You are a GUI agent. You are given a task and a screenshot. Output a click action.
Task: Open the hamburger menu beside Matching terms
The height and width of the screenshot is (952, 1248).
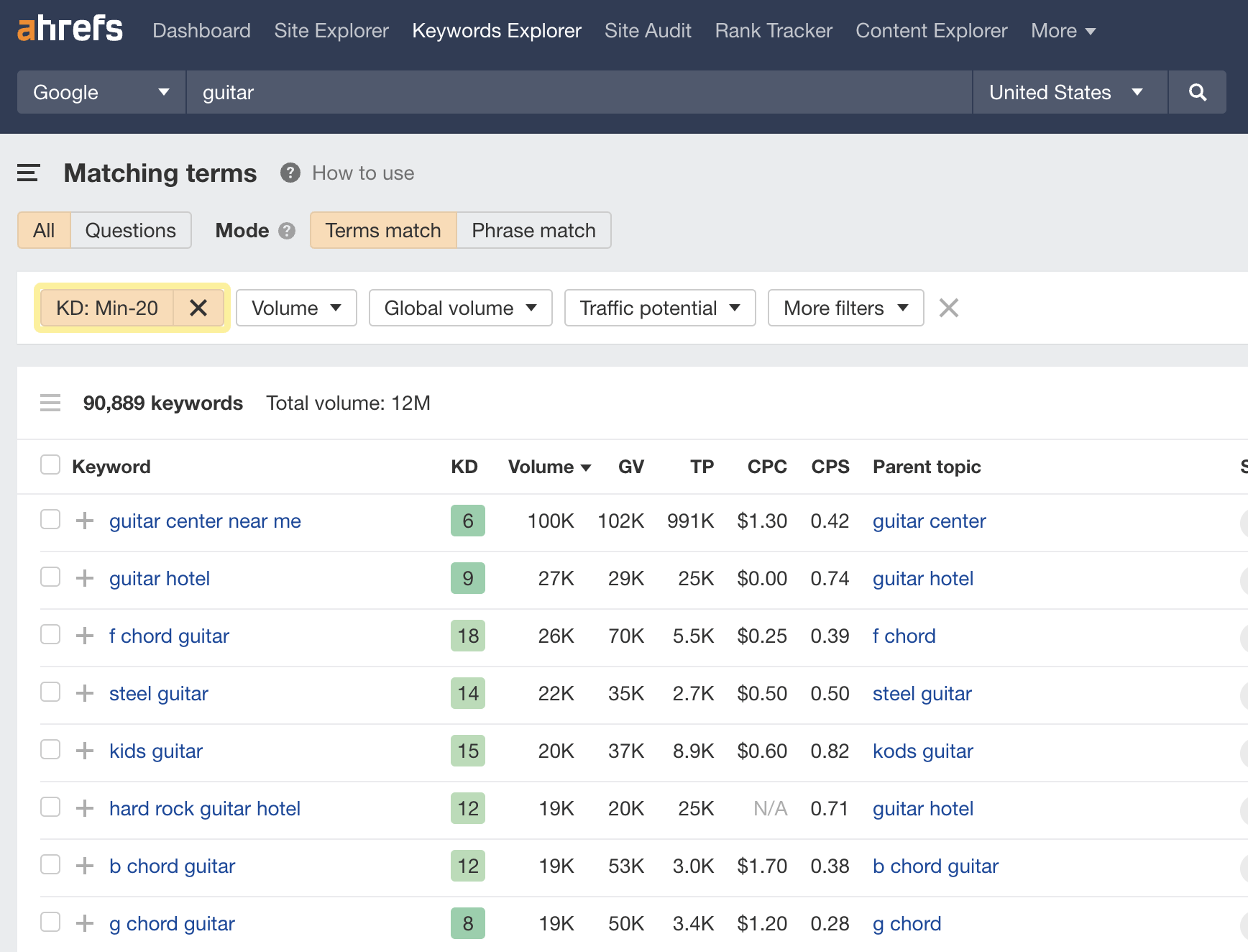point(28,173)
